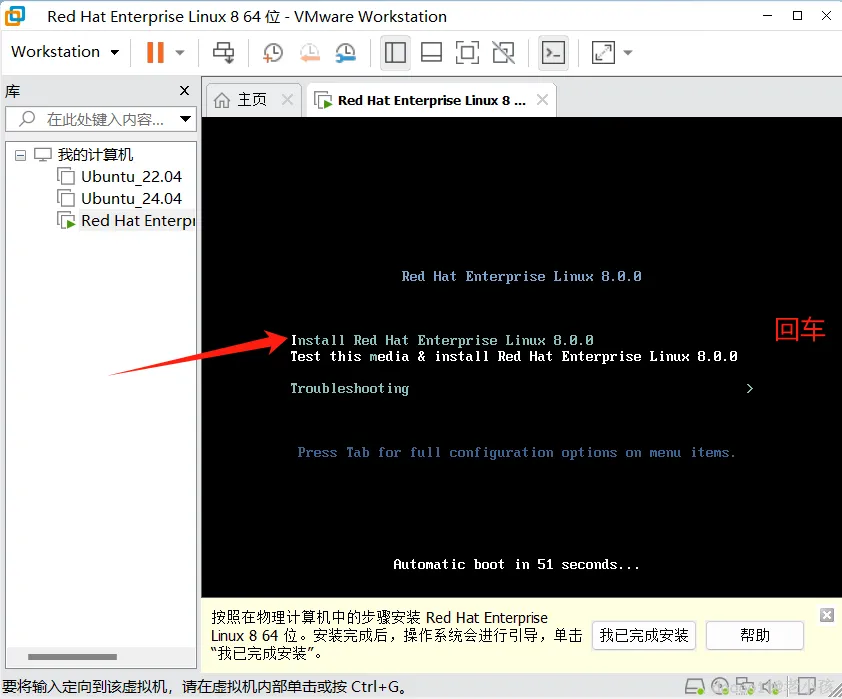The image size is (842, 699).
Task: Click the network adapter status bar icon
Action: (745, 686)
